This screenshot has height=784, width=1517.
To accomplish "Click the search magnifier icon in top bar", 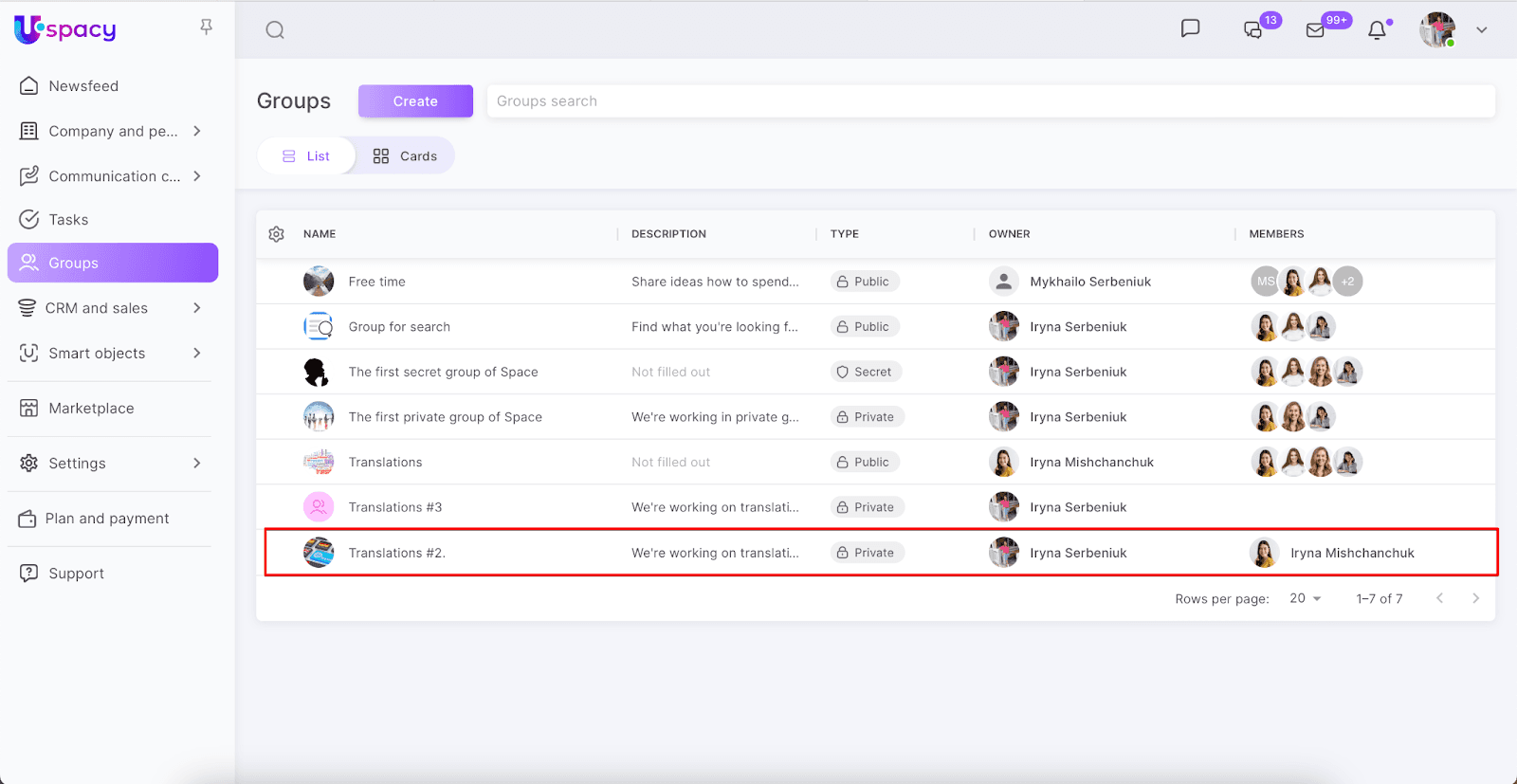I will click(275, 30).
